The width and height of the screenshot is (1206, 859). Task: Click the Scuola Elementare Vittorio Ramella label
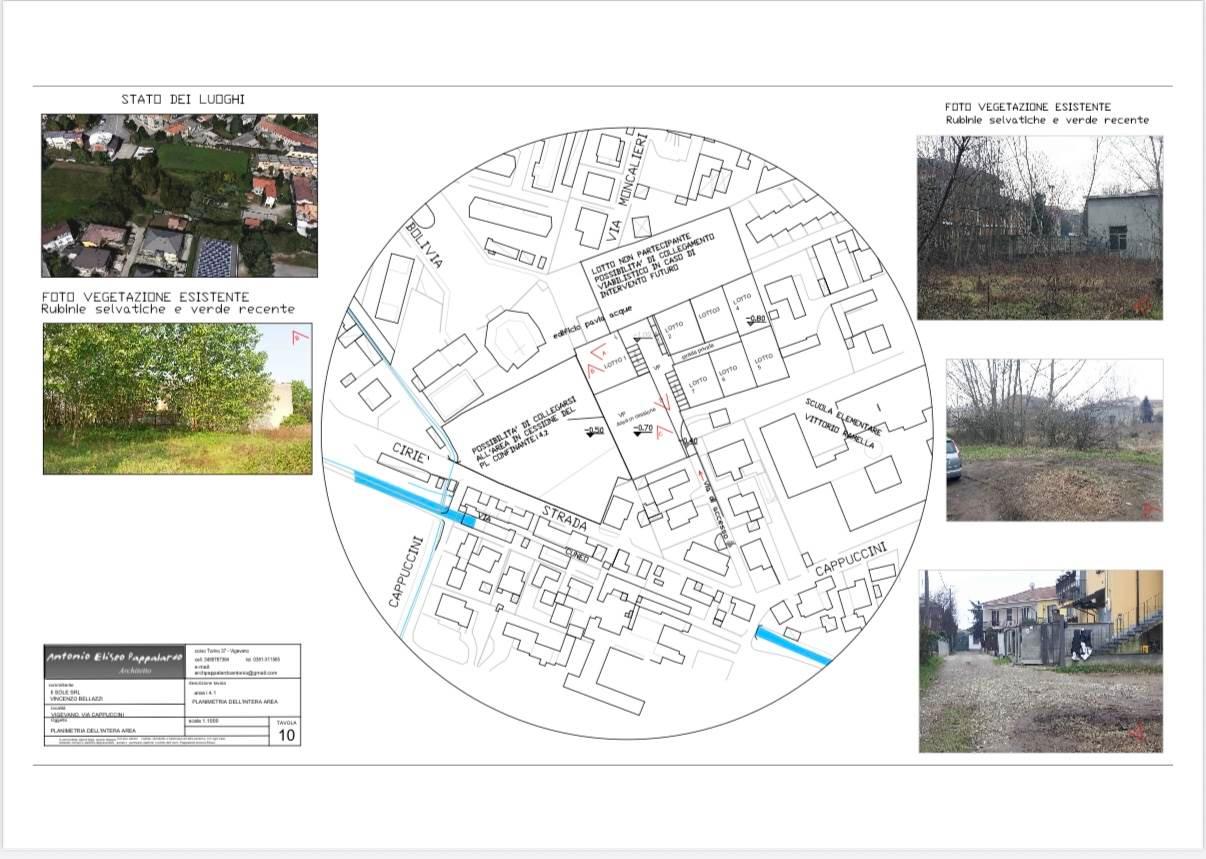pyautogui.click(x=840, y=423)
